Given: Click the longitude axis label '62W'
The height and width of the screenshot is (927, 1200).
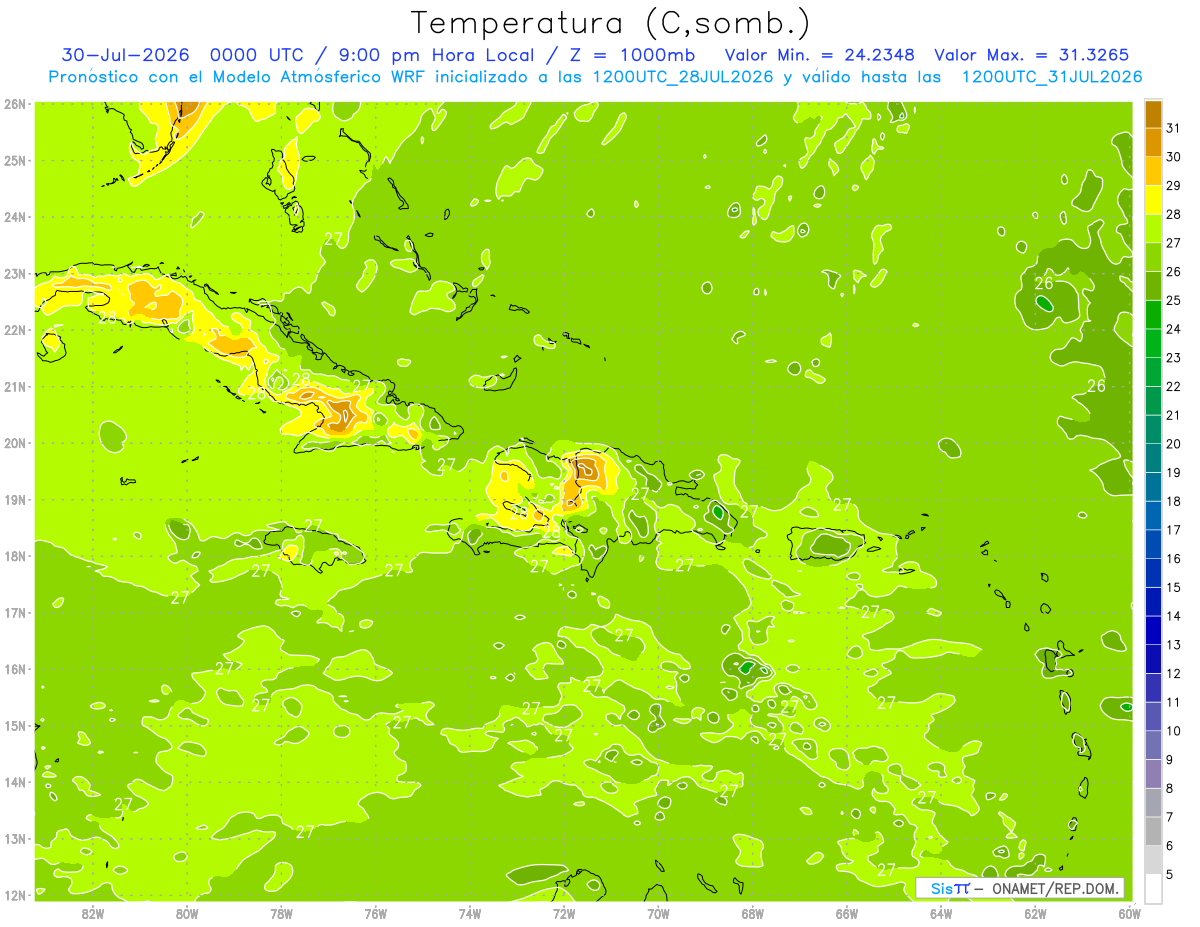Looking at the screenshot, I should click(1034, 913).
